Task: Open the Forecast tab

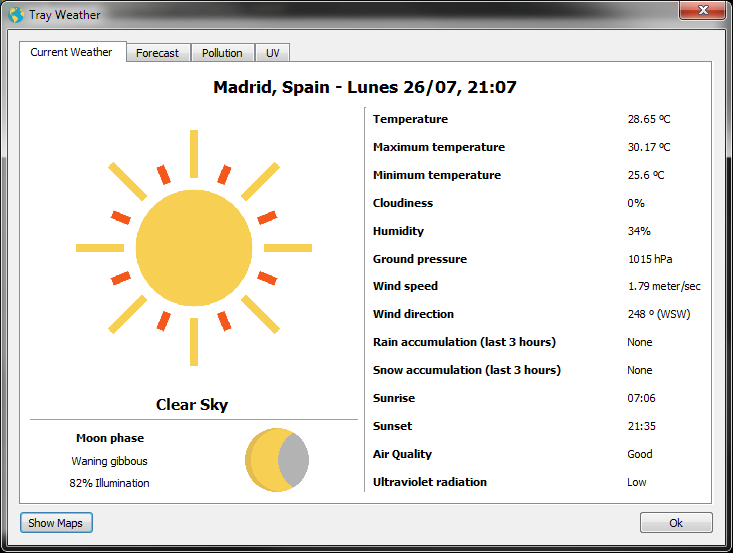Action: [x=158, y=53]
